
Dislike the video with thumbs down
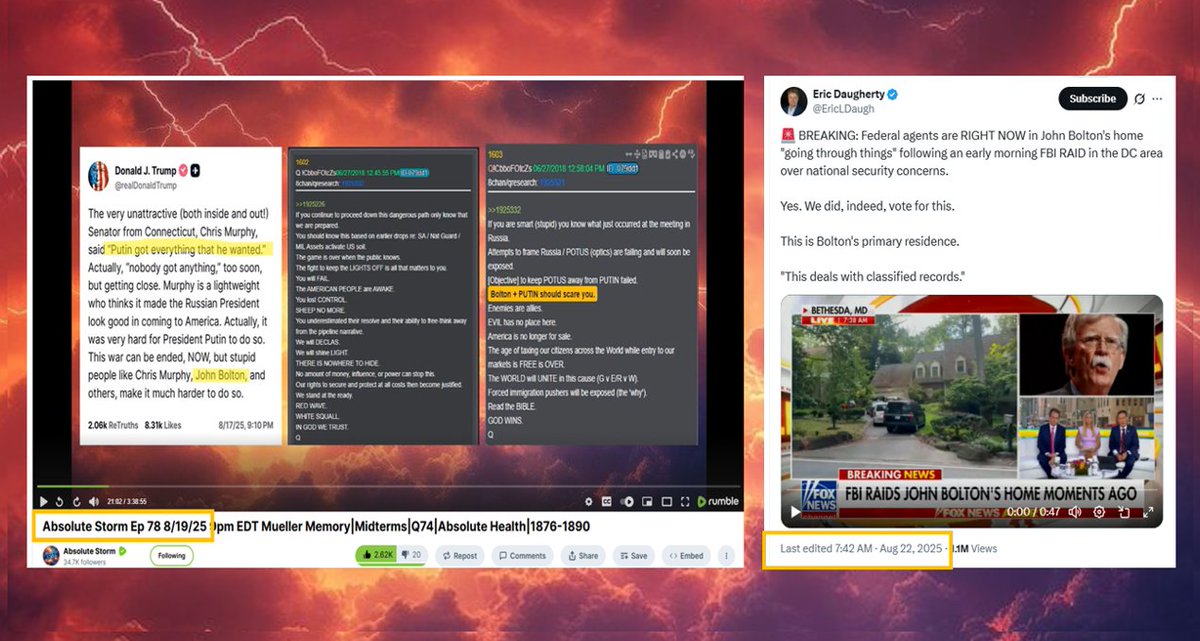411,555
